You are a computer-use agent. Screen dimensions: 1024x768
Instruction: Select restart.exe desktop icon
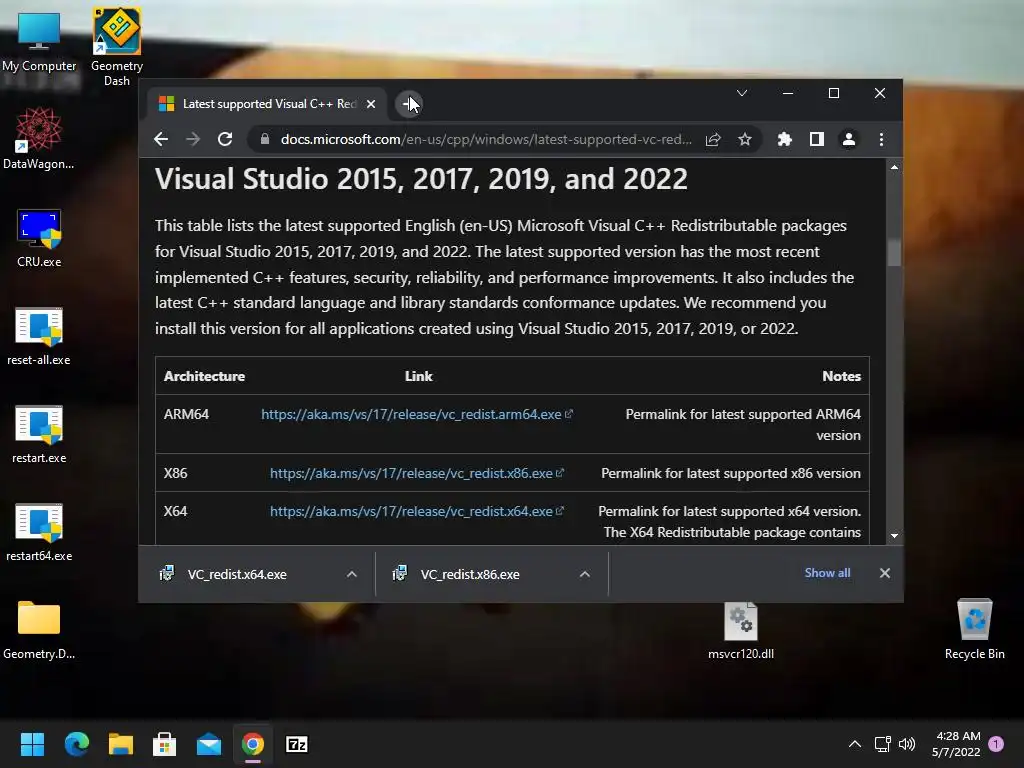pyautogui.click(x=39, y=434)
